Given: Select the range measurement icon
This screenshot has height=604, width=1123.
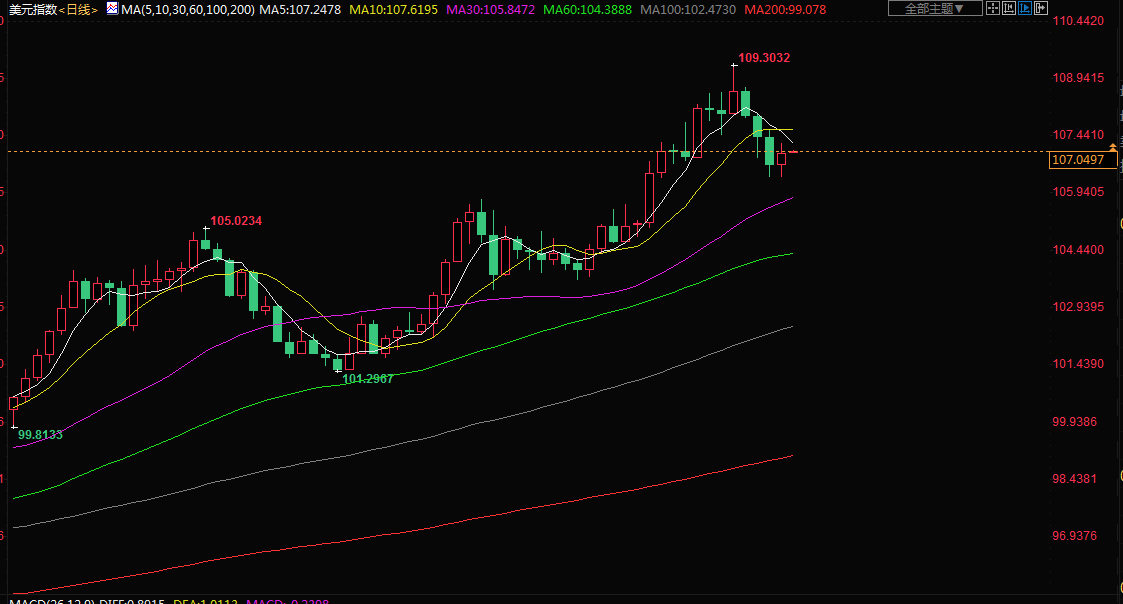Looking at the screenshot, I should (1008, 9).
